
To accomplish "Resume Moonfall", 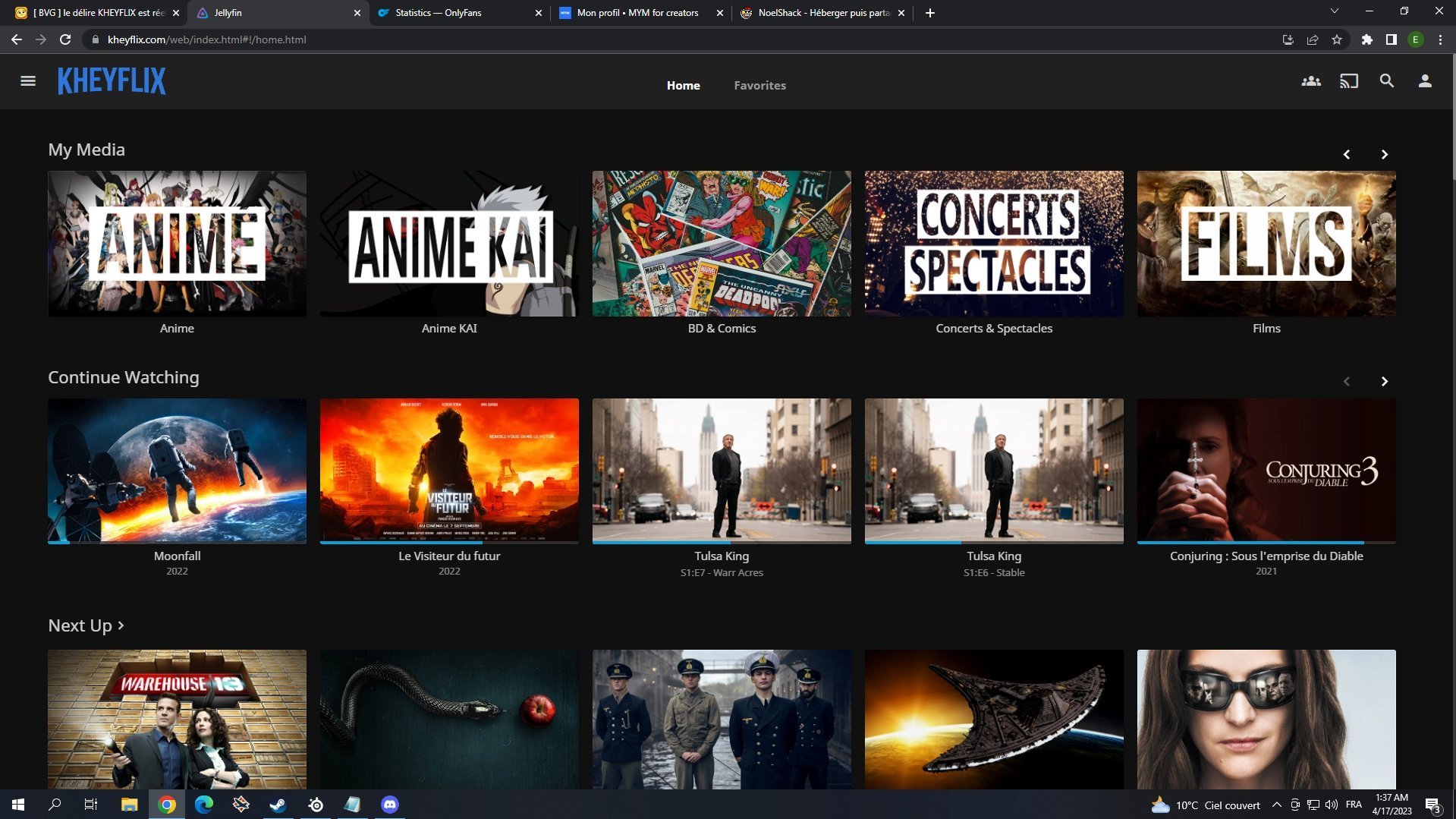I will pyautogui.click(x=177, y=471).
